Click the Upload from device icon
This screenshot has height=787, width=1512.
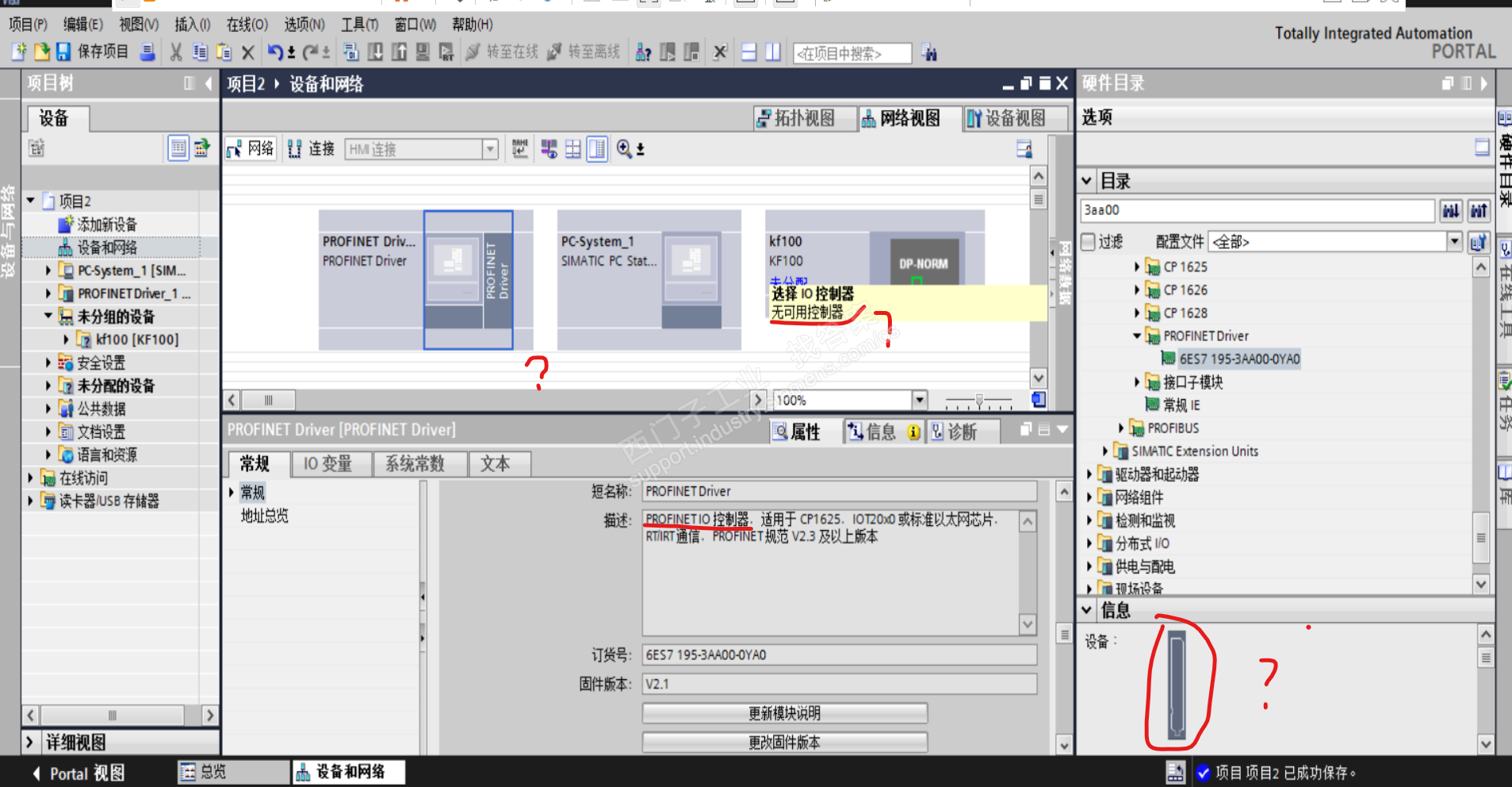399,52
